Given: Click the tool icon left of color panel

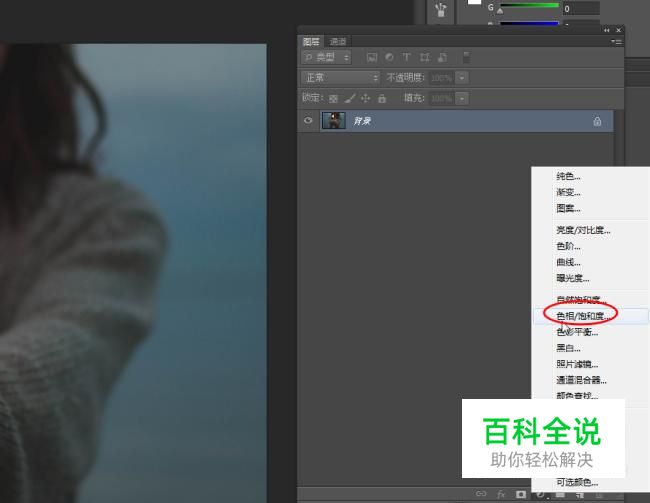Looking at the screenshot, I should 441,10.
